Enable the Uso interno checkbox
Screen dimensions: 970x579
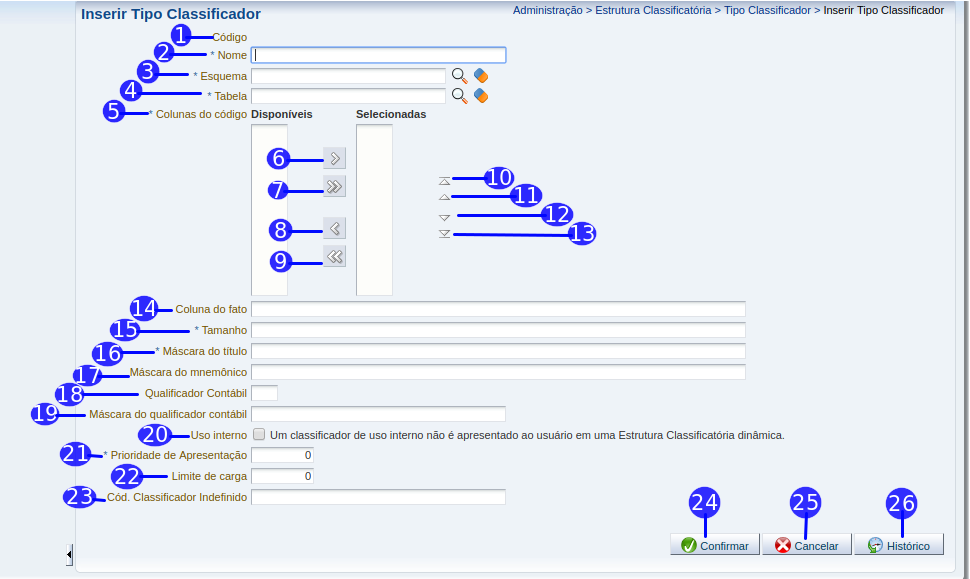[x=259, y=435]
